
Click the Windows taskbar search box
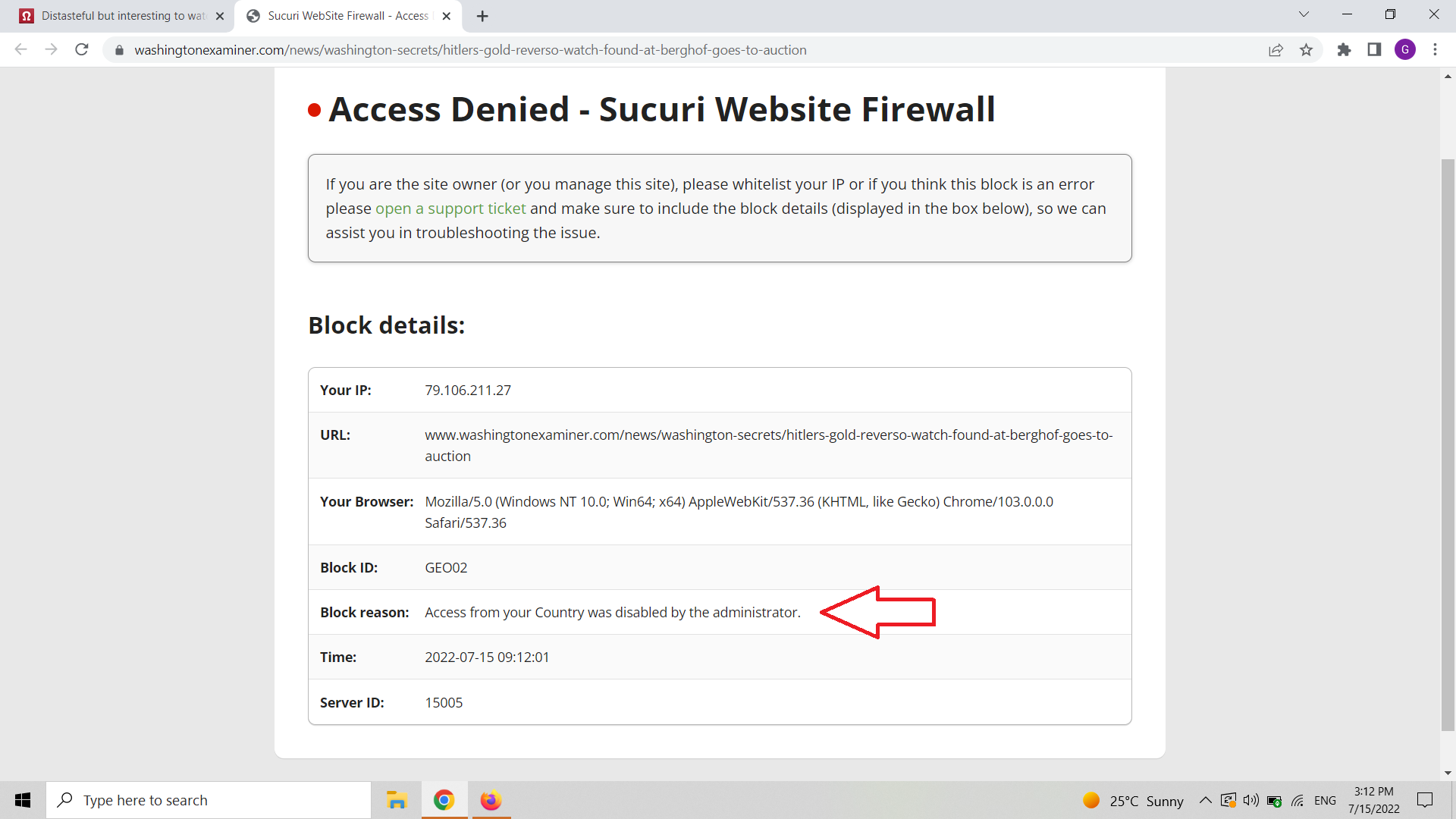pos(209,801)
